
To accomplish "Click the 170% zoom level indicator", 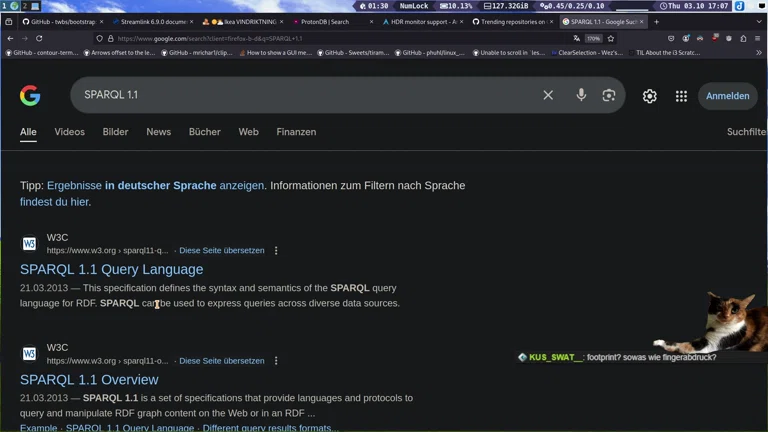I will (x=593, y=38).
